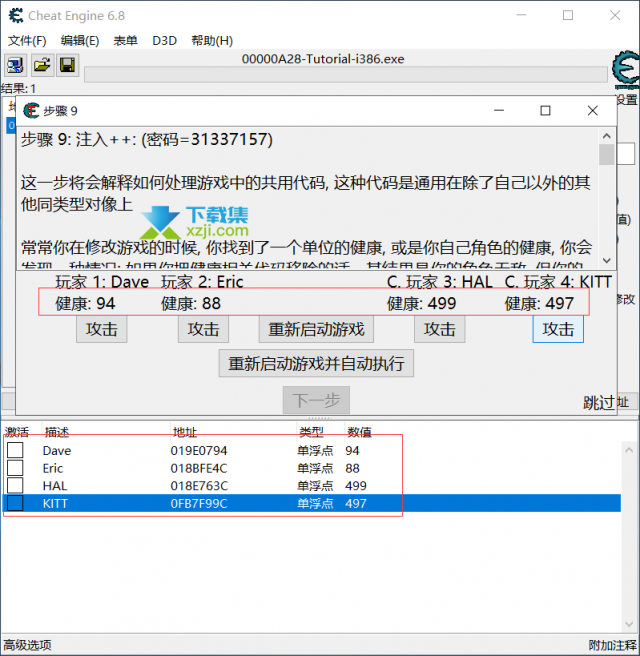Attack player 3 HAL with 攻击 button
Image resolution: width=640 pixels, height=656 pixels.
click(x=440, y=329)
